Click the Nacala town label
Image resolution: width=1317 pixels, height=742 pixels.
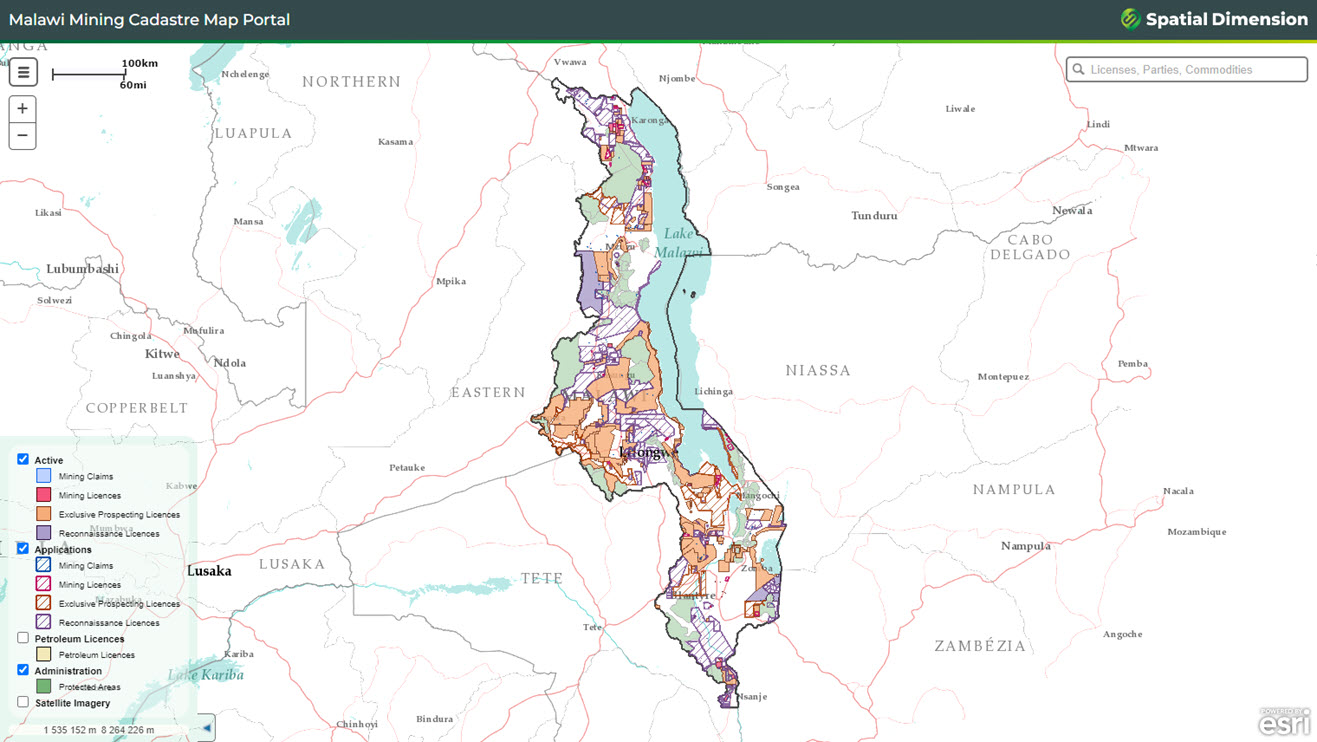tap(1178, 492)
